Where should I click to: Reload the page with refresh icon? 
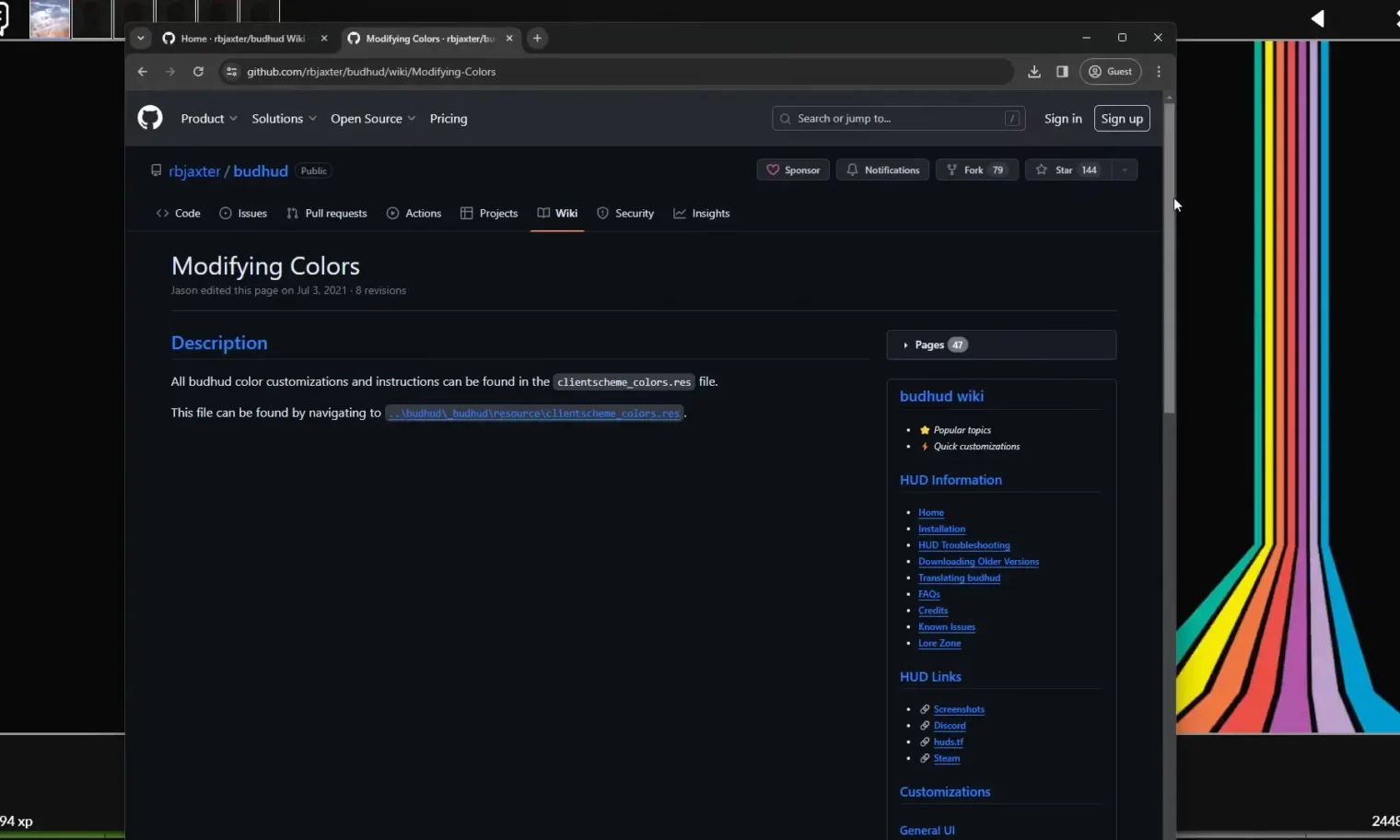coord(198,71)
